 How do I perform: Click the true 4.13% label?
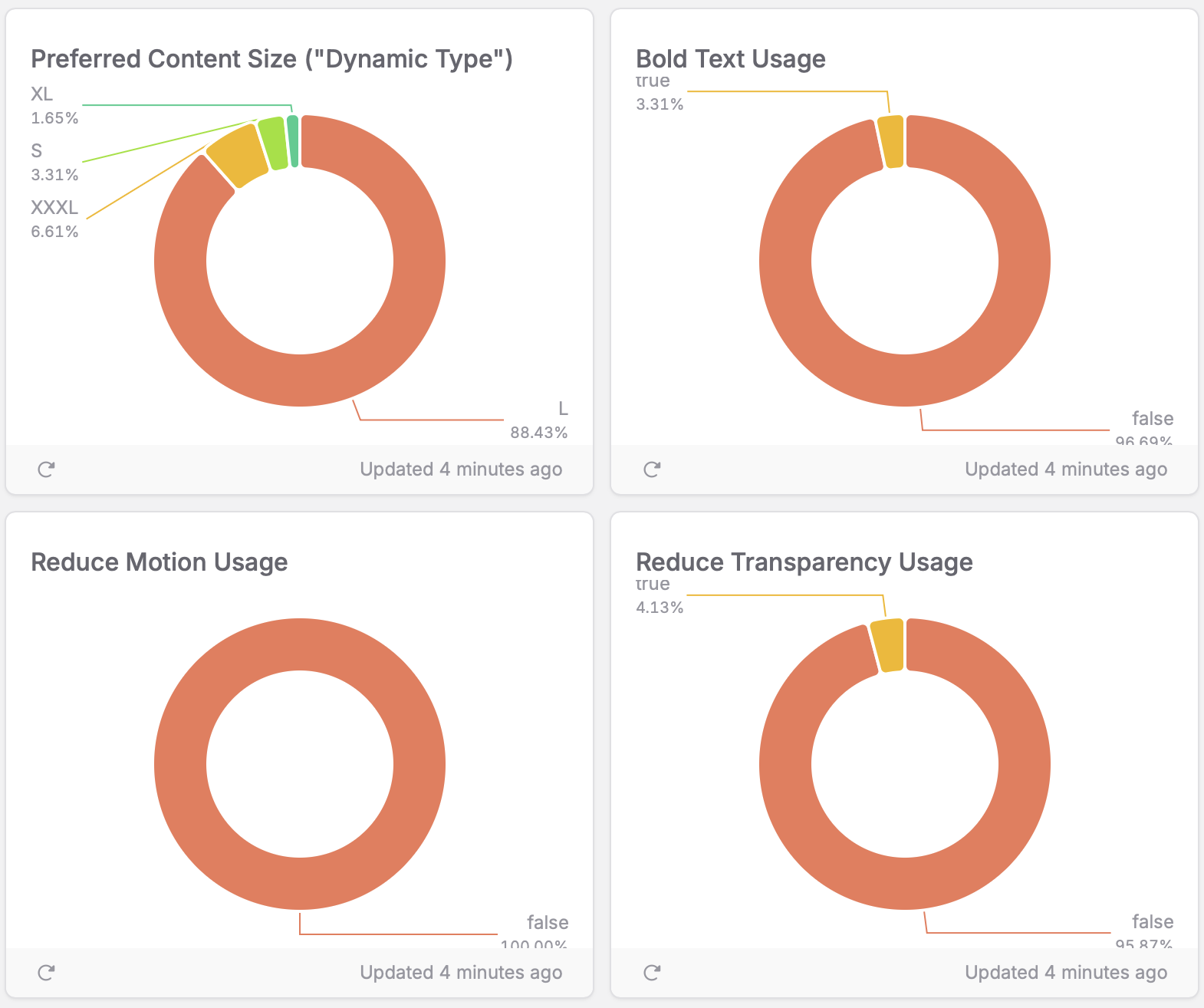pyautogui.click(x=659, y=597)
